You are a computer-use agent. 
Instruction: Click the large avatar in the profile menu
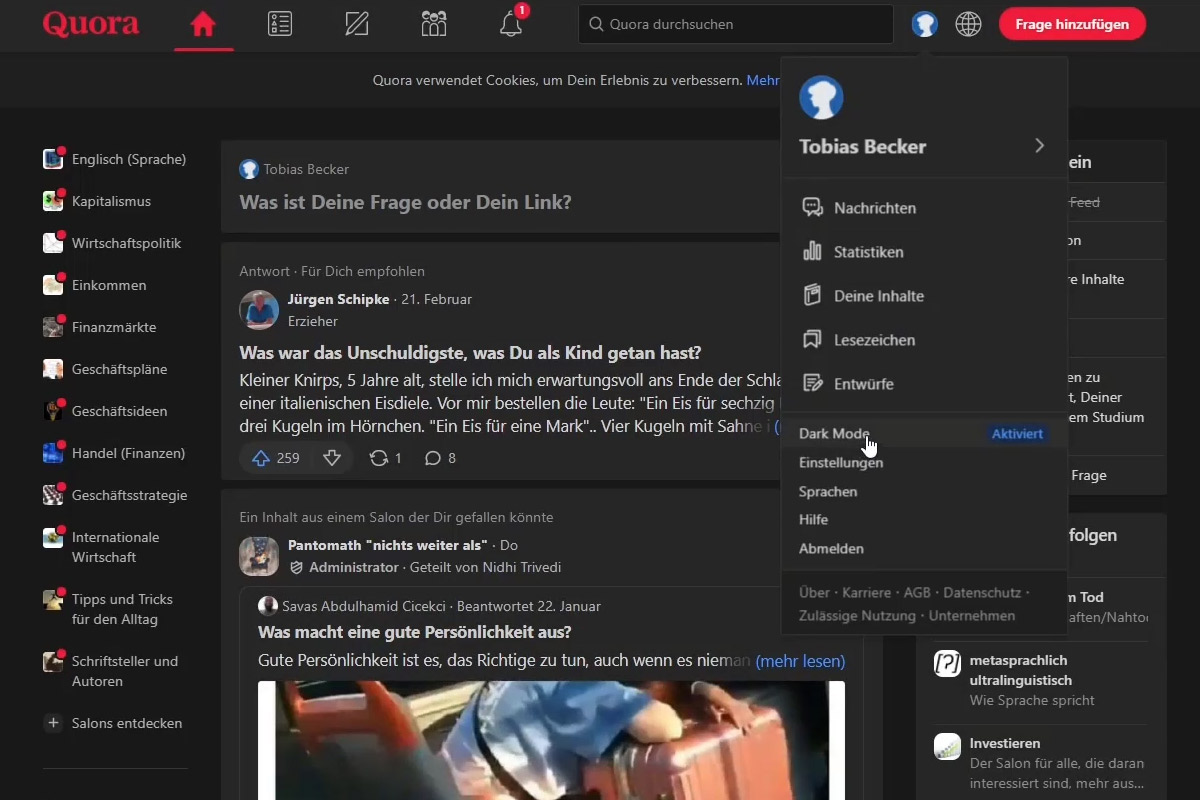pos(821,98)
